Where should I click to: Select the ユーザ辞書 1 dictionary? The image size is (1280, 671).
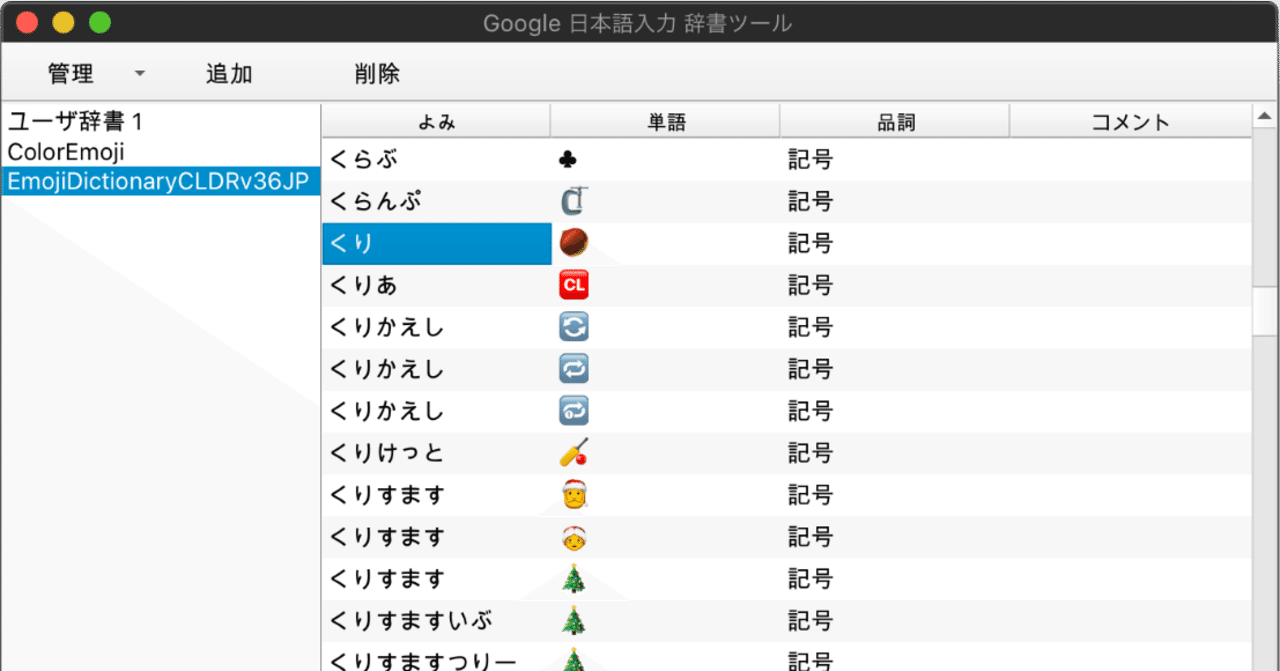[160, 122]
